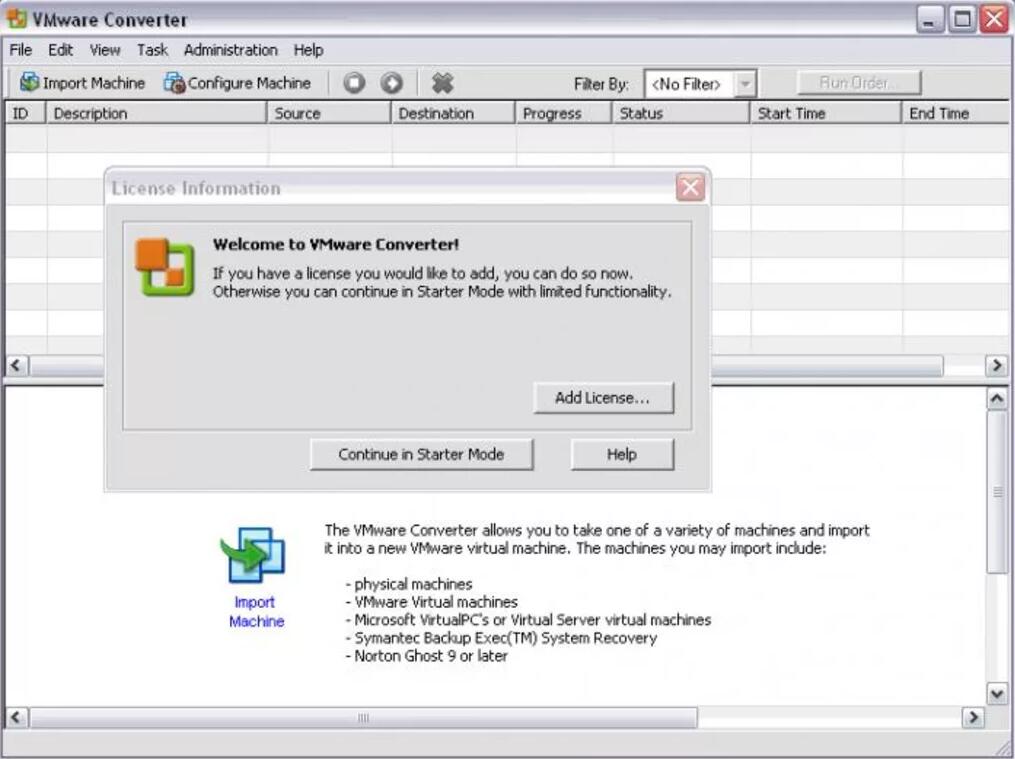Sort by the Progress column header
This screenshot has width=1015, height=759.
click(x=564, y=113)
